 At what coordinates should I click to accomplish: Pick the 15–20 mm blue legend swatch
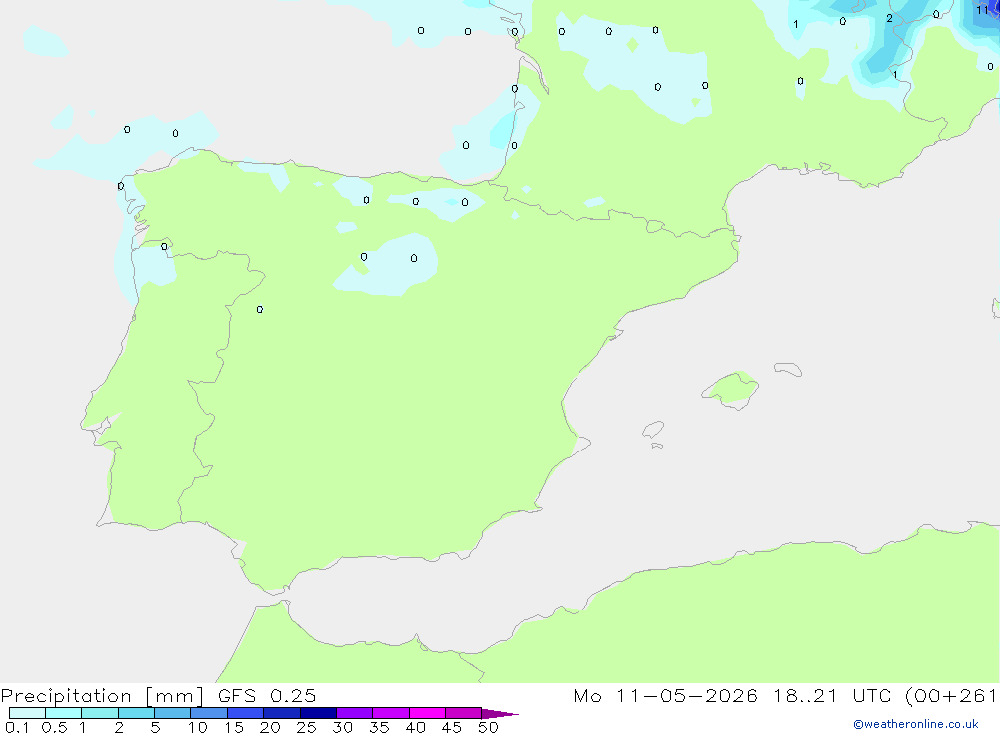tap(245, 713)
